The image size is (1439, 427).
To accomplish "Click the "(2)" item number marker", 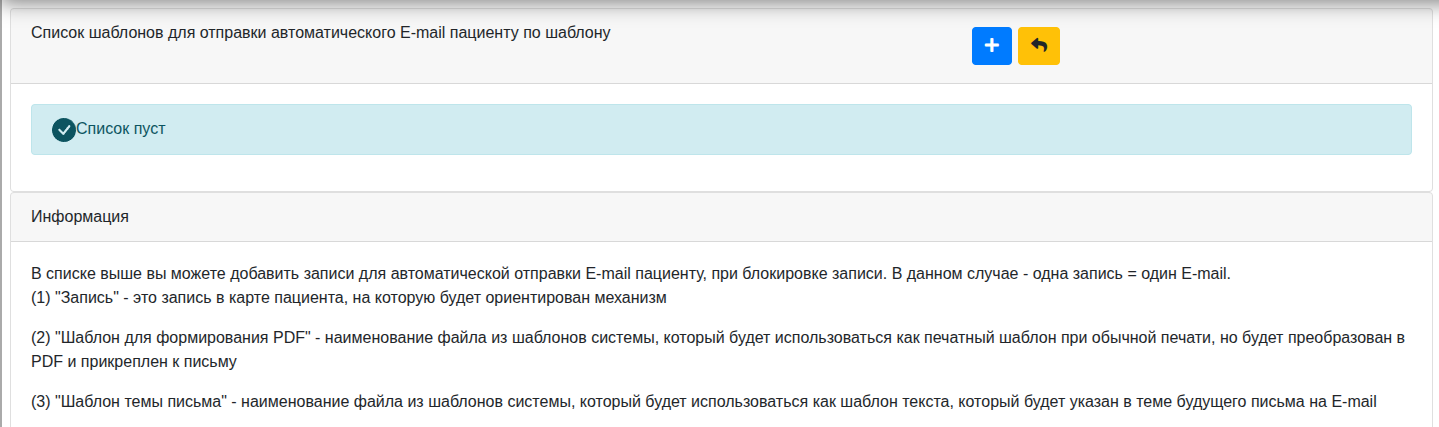I will click(x=42, y=335).
